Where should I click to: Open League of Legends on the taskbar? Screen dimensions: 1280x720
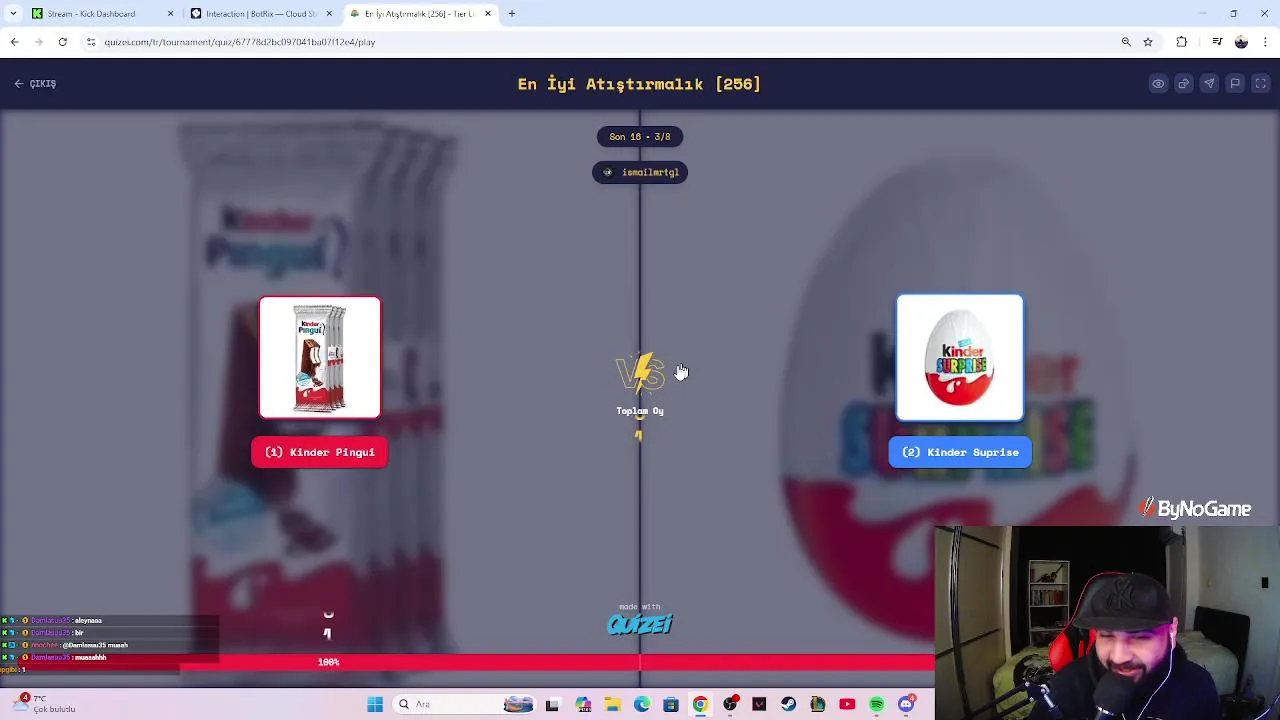pyautogui.click(x=818, y=704)
